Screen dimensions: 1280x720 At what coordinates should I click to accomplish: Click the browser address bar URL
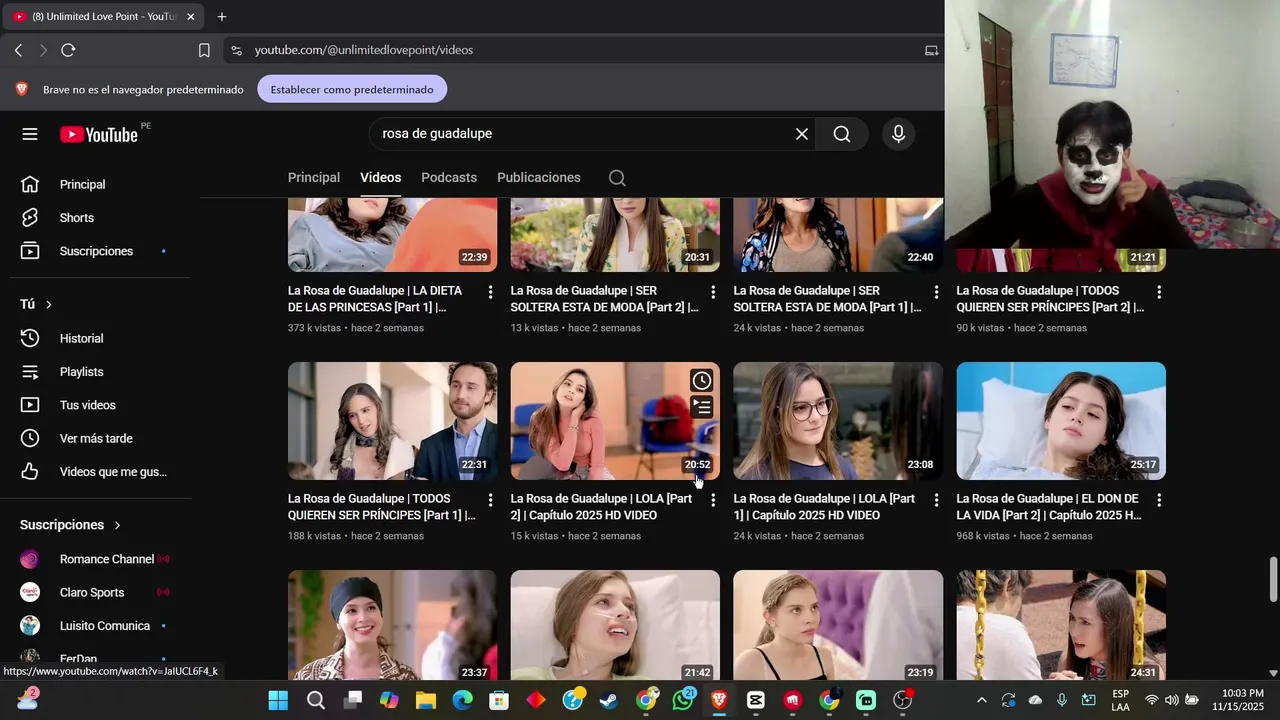[x=364, y=50]
